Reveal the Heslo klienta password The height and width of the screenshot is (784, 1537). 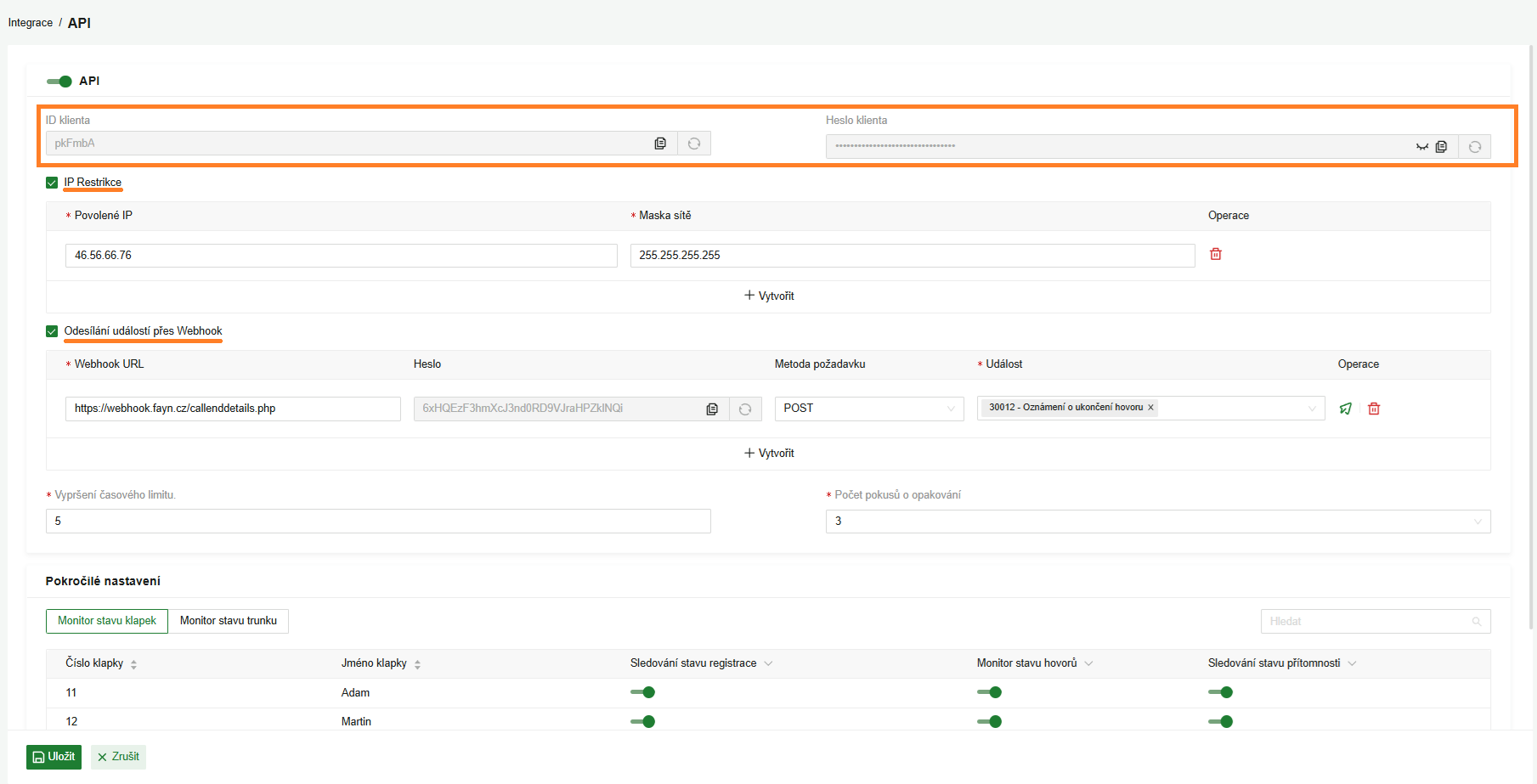1421,147
